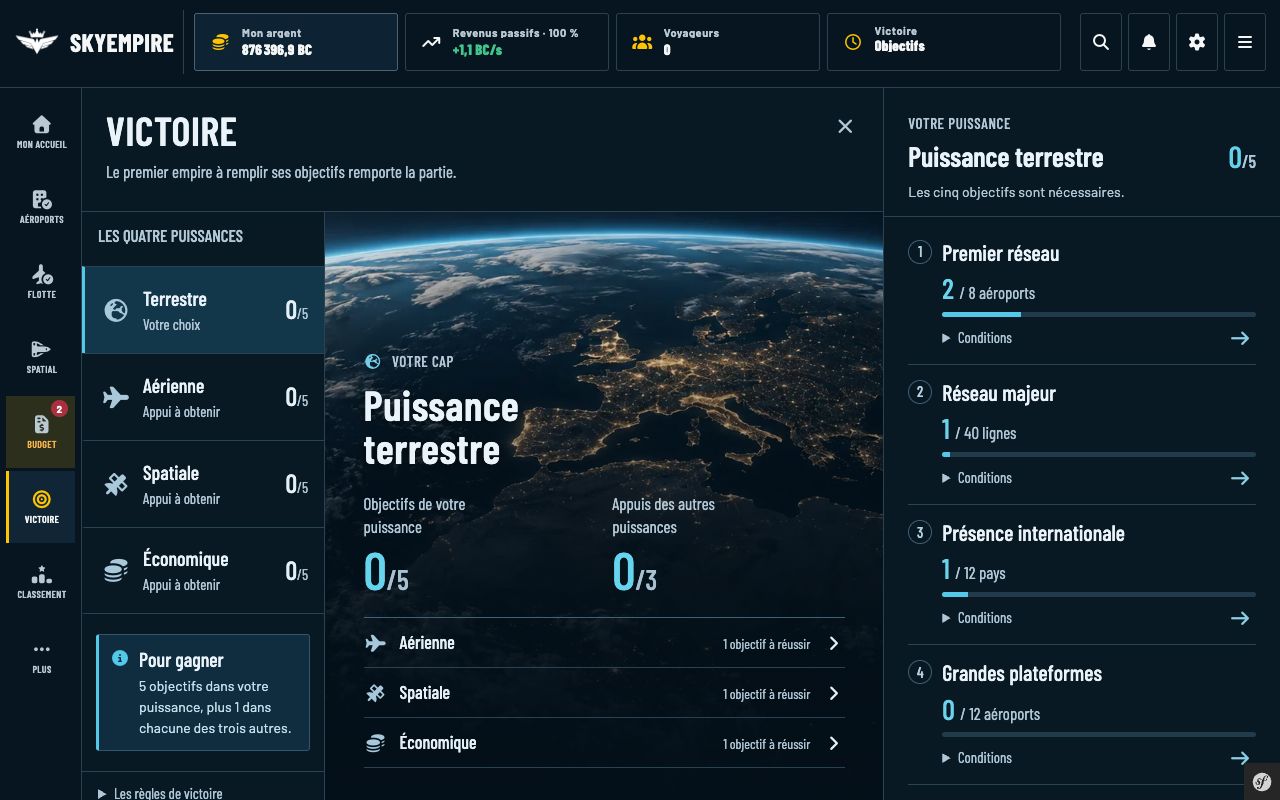Expand Conditions under Réseau majeur
The width and height of the screenshot is (1280, 800).
(x=977, y=478)
